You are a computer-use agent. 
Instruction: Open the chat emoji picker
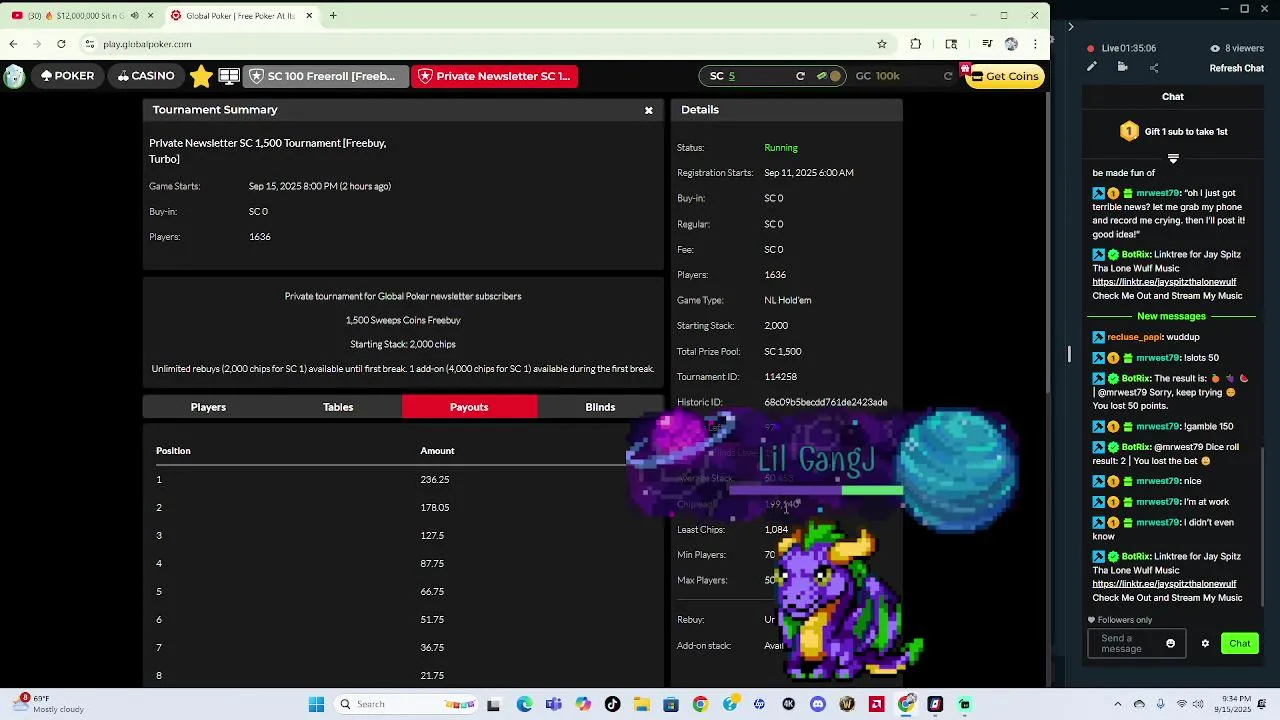[x=1171, y=644]
